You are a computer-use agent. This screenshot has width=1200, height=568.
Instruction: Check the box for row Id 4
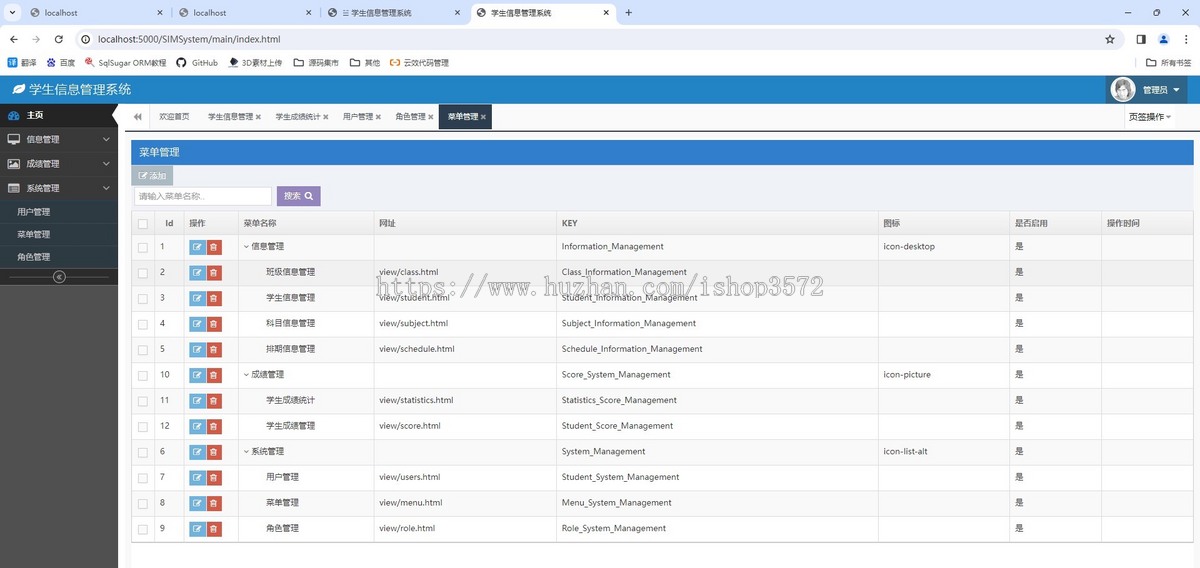(x=143, y=324)
